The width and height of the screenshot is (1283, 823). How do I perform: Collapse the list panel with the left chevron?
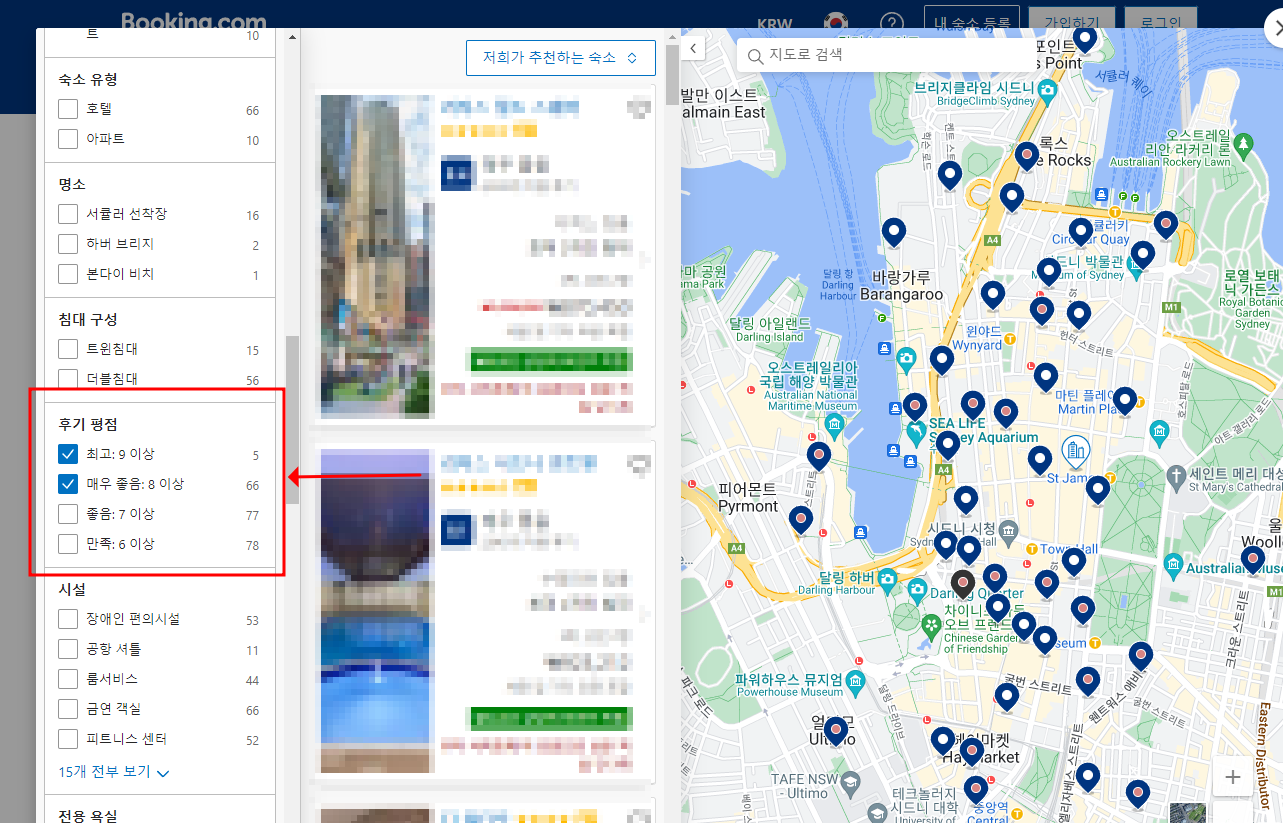[x=695, y=48]
